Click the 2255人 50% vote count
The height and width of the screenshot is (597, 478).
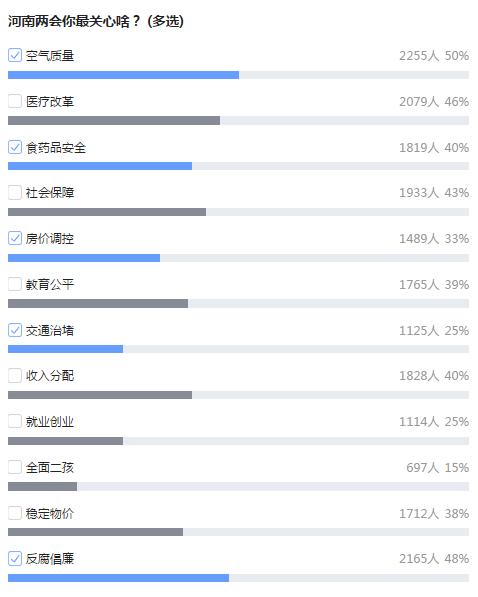coord(434,56)
